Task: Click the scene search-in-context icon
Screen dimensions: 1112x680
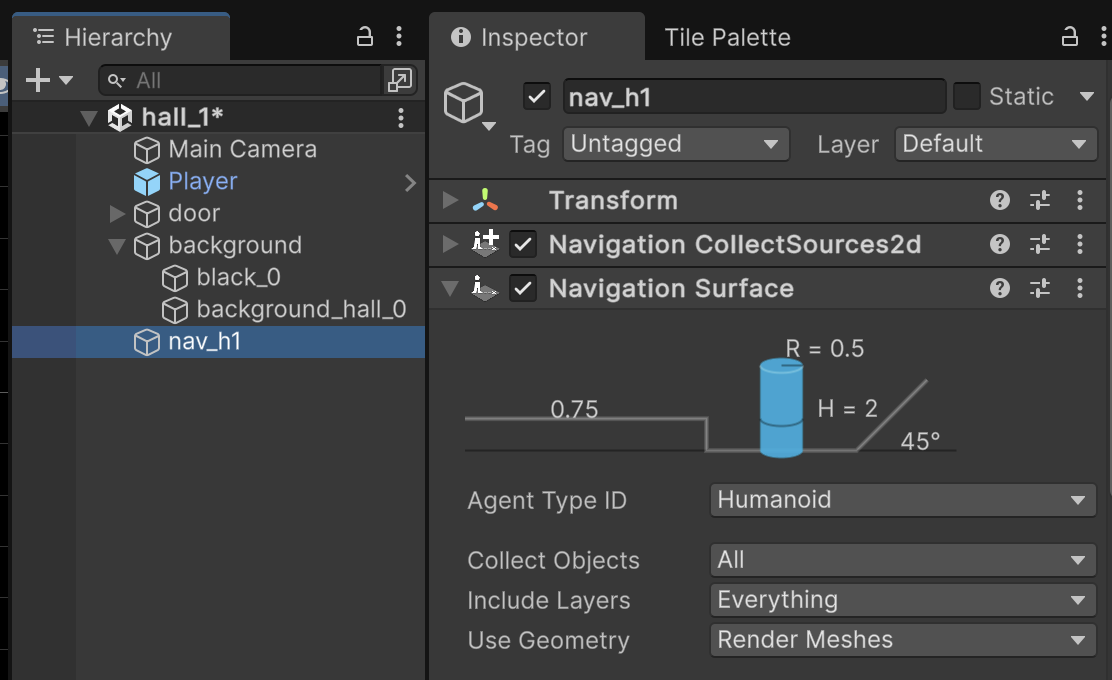Action: 400,81
